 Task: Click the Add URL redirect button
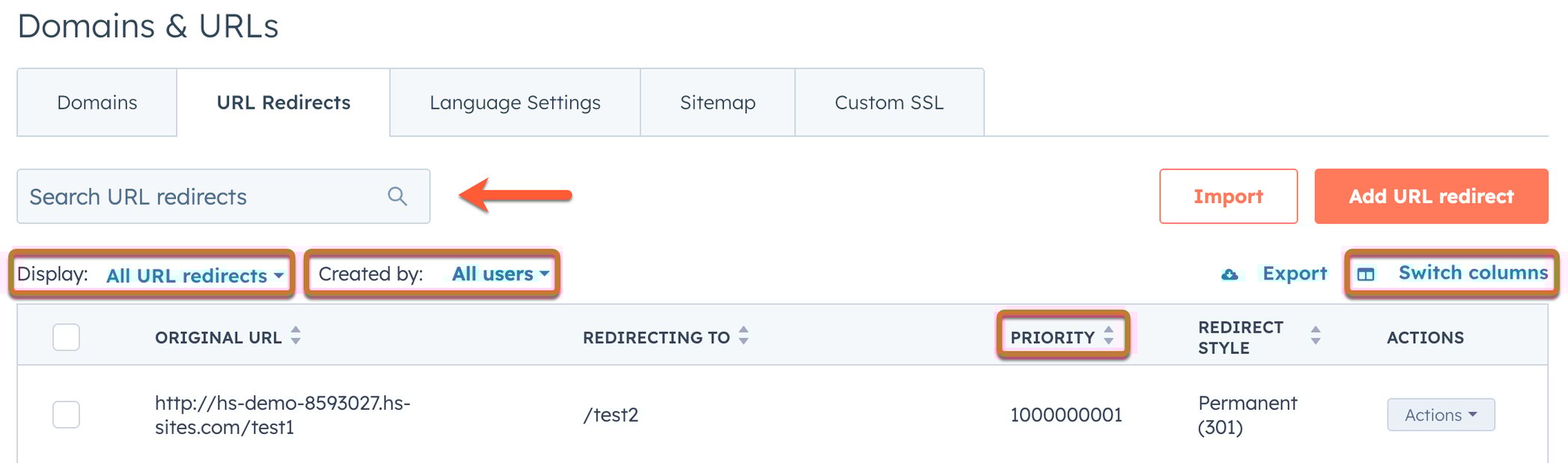(1431, 196)
